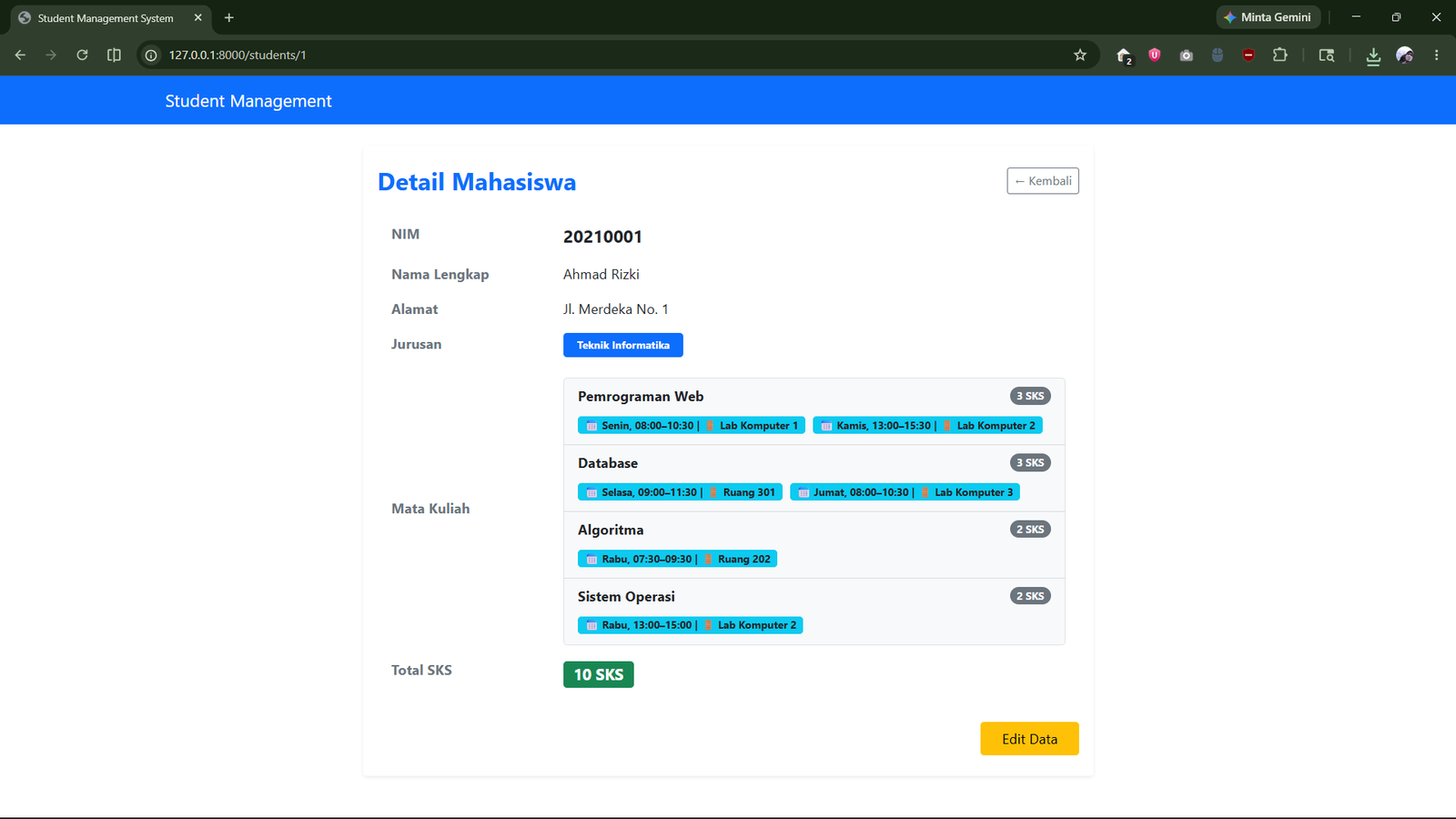Click the Sistem Operasi course title
This screenshot has height=819, width=1456.
[626, 597]
